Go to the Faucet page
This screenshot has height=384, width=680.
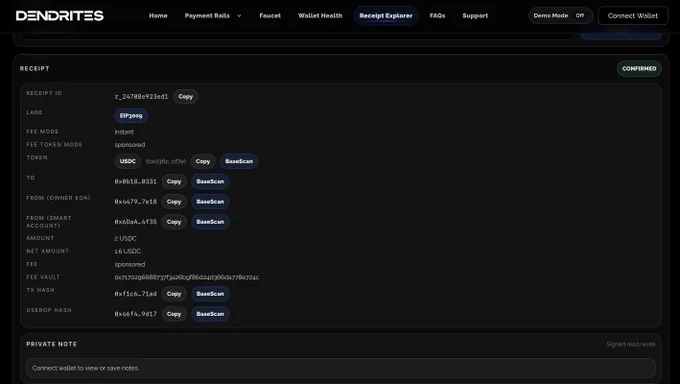[x=270, y=16]
